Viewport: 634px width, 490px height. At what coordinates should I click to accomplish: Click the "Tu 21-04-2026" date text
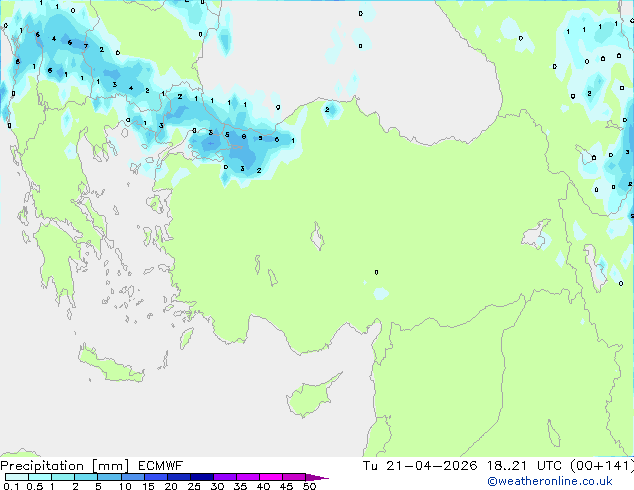420,466
